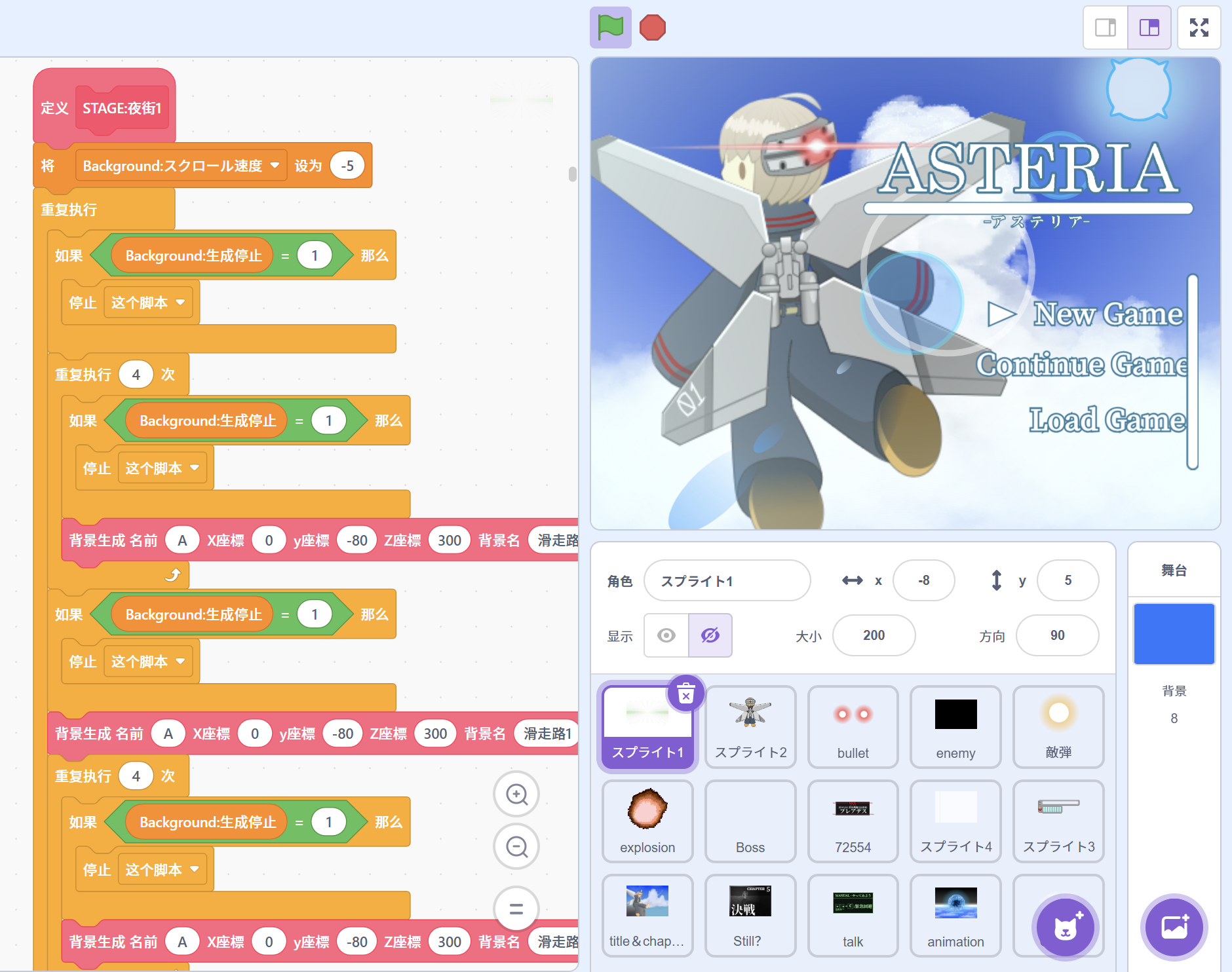Select the 72554 sprite
This screenshot has height=972, width=1232.
853,821
